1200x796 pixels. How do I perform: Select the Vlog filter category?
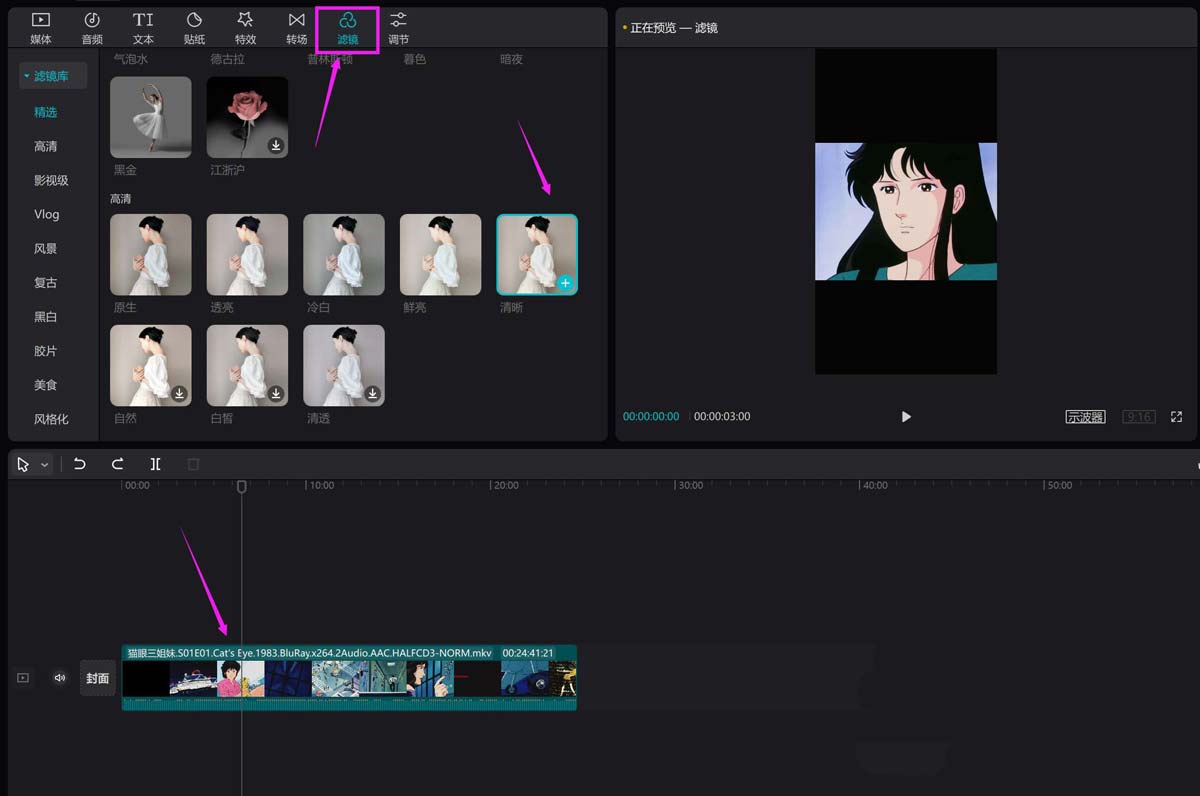[x=47, y=214]
